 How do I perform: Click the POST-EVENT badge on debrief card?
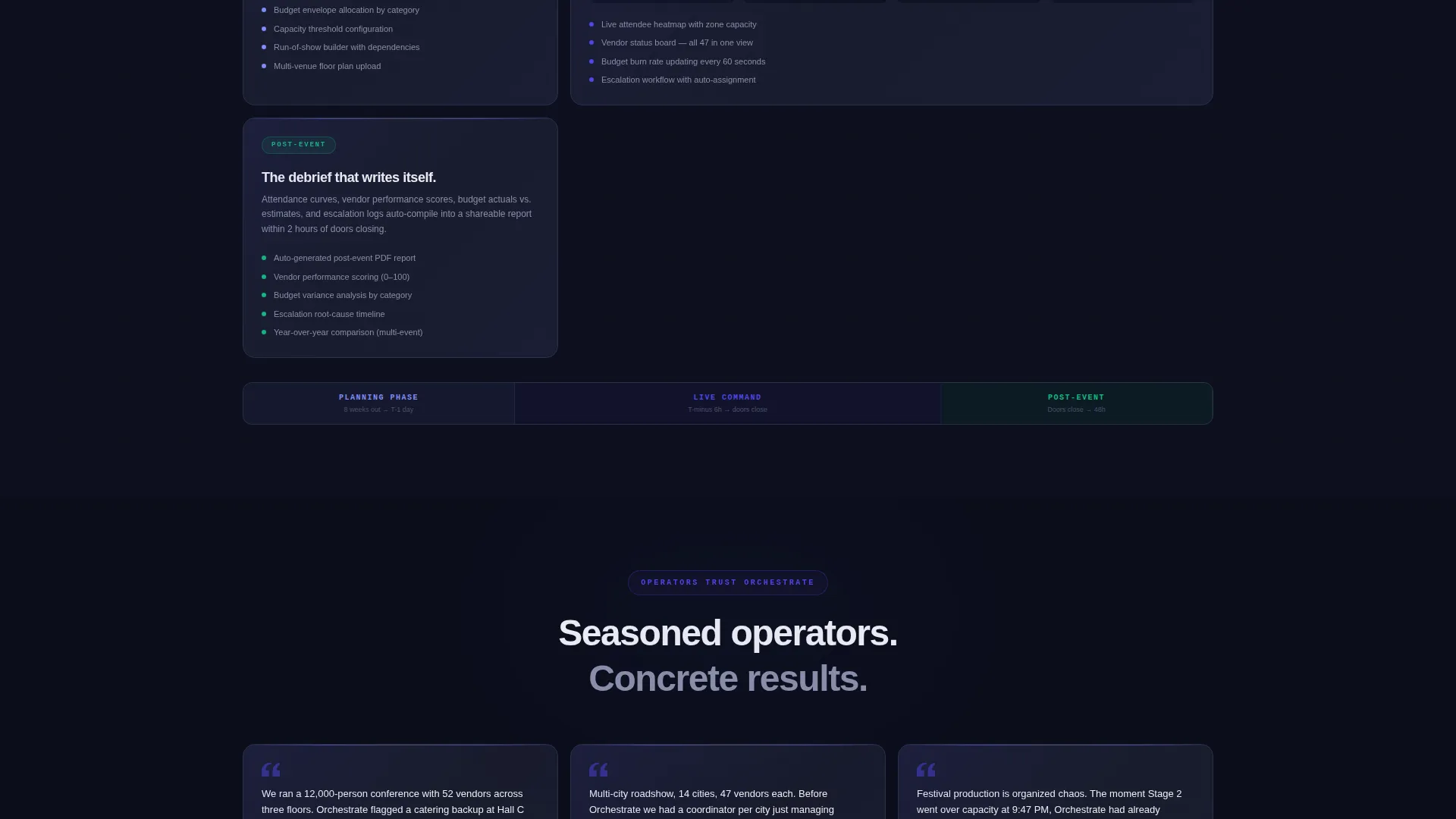click(x=299, y=145)
